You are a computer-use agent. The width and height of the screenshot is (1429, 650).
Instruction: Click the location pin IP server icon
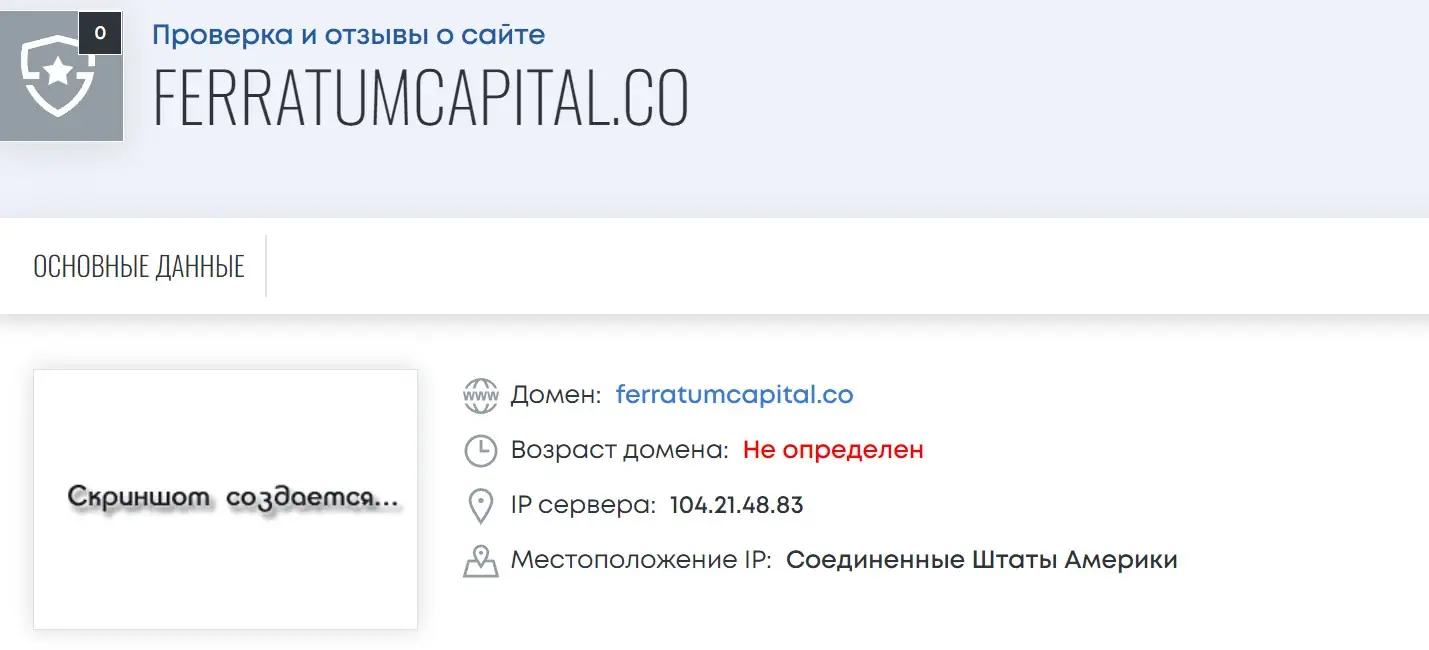[481, 506]
